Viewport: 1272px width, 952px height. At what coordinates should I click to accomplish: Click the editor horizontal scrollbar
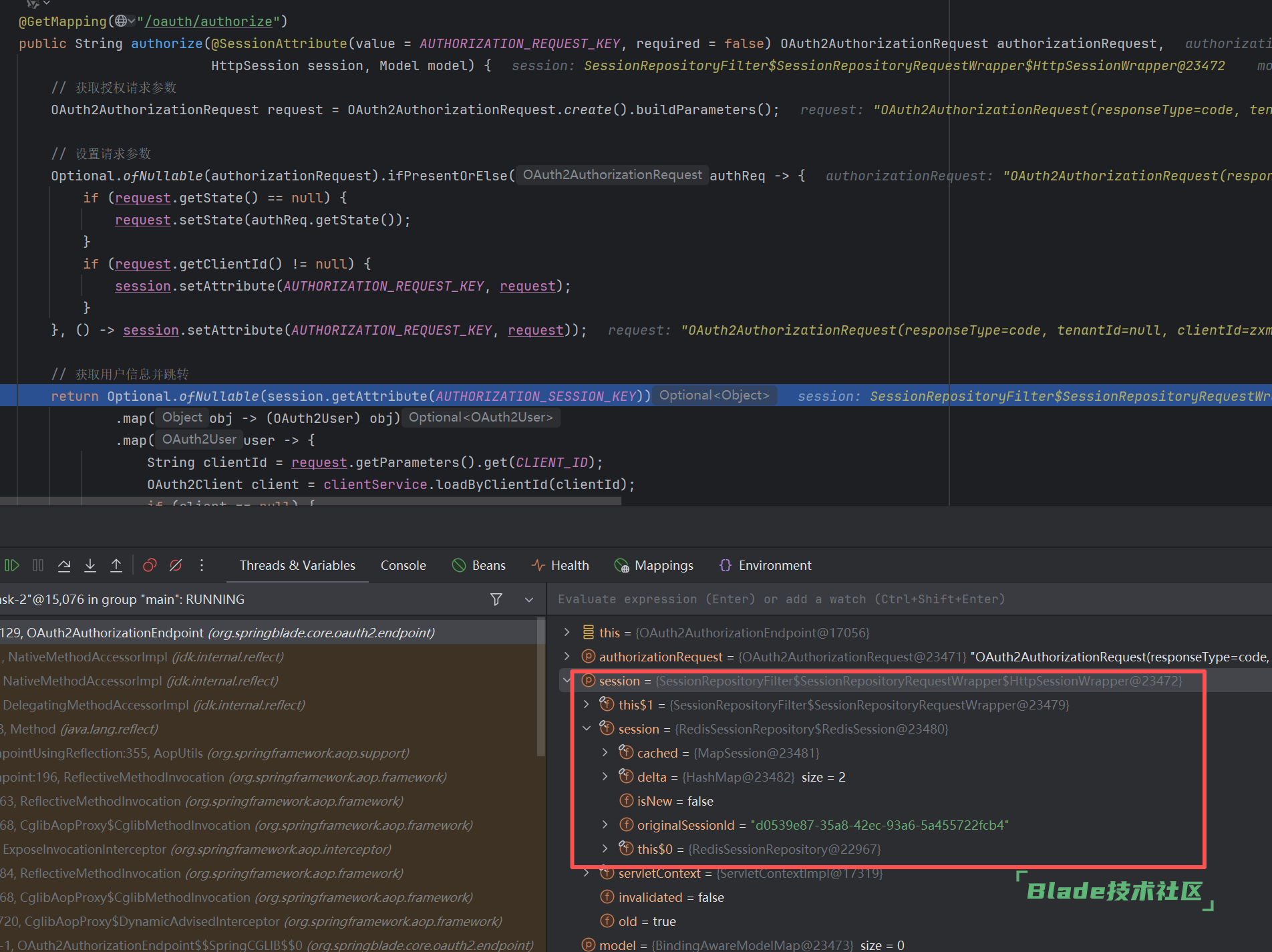[x=311, y=501]
